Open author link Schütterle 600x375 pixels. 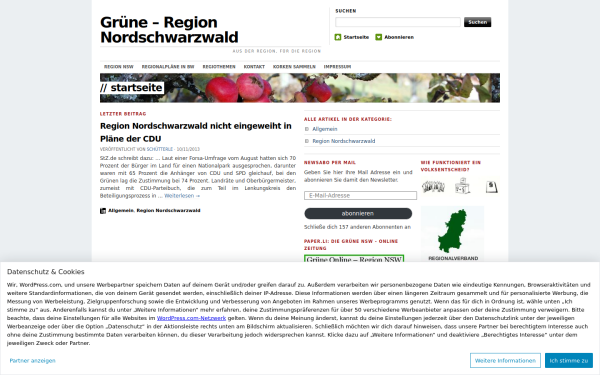tap(160, 149)
